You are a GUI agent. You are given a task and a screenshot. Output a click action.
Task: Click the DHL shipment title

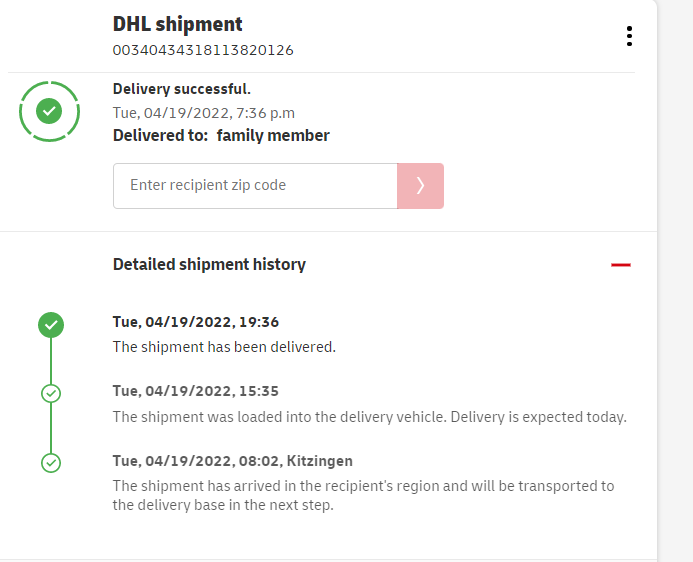(177, 24)
